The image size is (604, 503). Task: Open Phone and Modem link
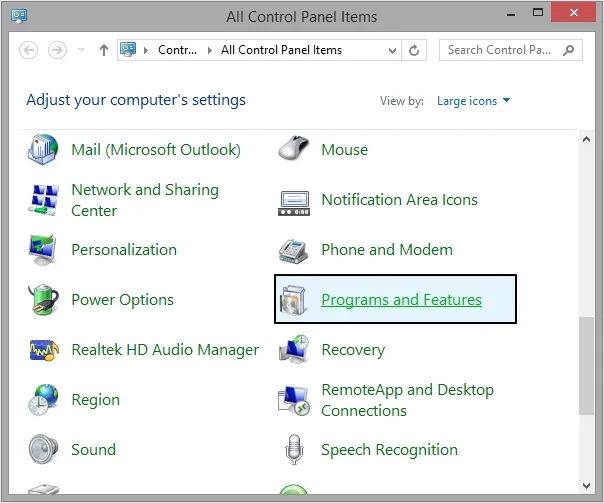point(387,250)
